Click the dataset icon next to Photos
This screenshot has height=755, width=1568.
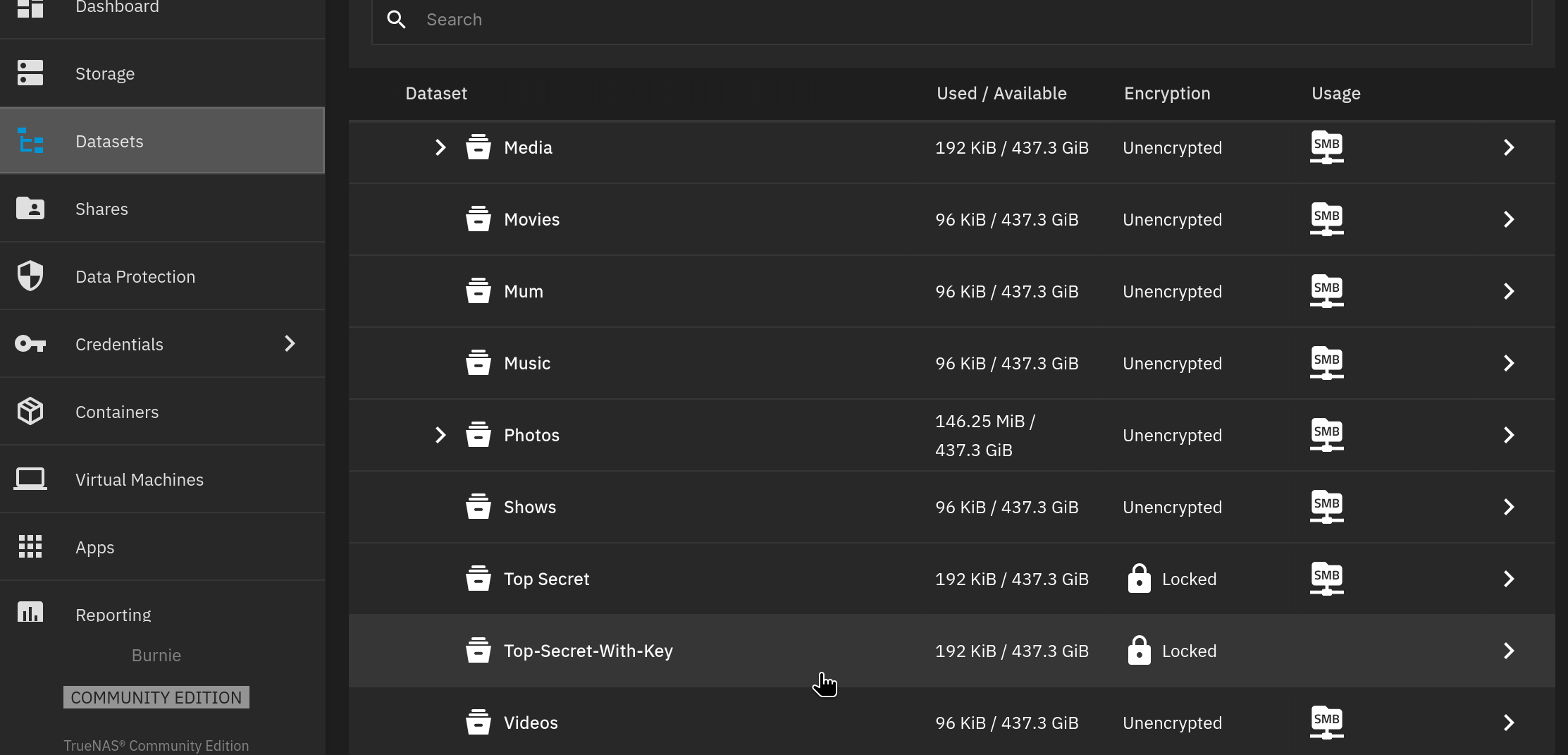pos(479,435)
